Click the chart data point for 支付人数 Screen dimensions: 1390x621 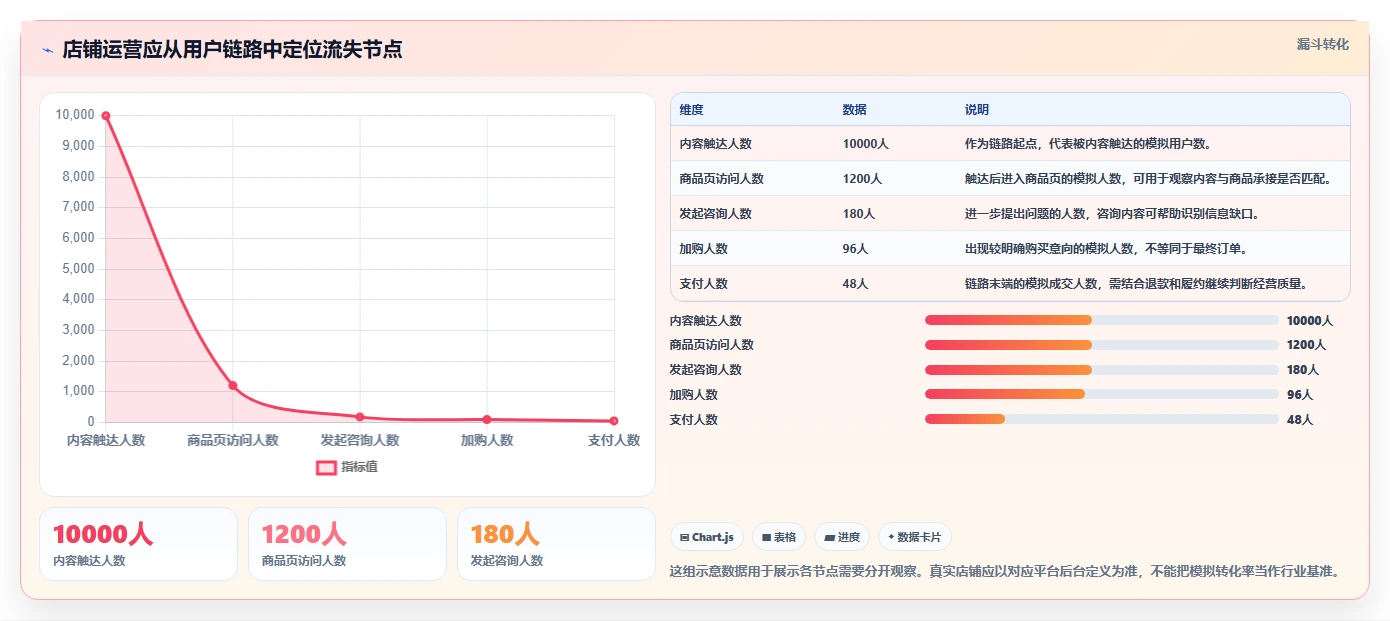tap(614, 421)
